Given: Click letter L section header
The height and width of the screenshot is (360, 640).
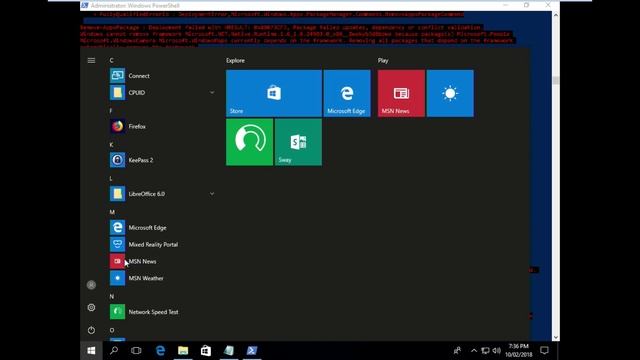Looking at the screenshot, I should (x=111, y=178).
